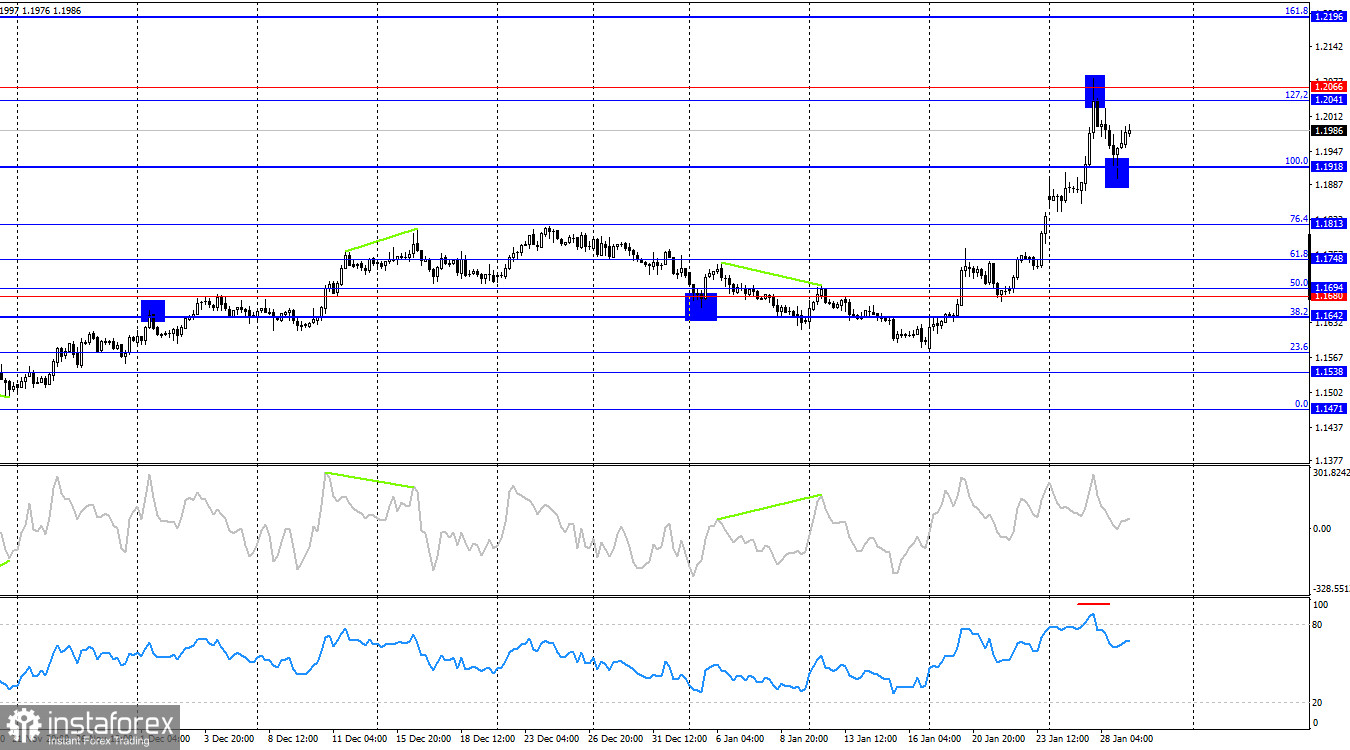Click the 1.1887 price scale value
Screen dimensions: 1350x750
coord(1330,185)
